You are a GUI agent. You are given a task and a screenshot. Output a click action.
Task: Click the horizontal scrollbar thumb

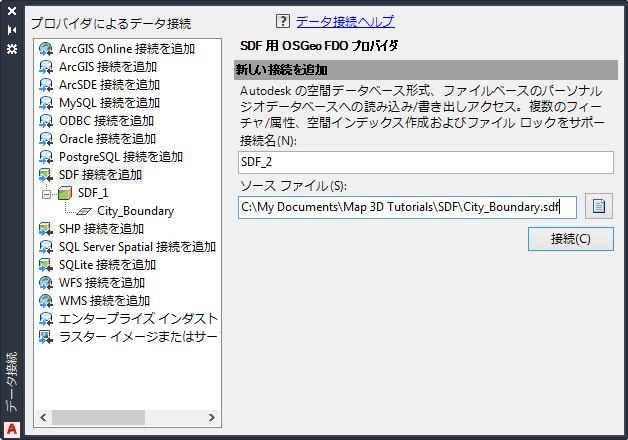98,418
